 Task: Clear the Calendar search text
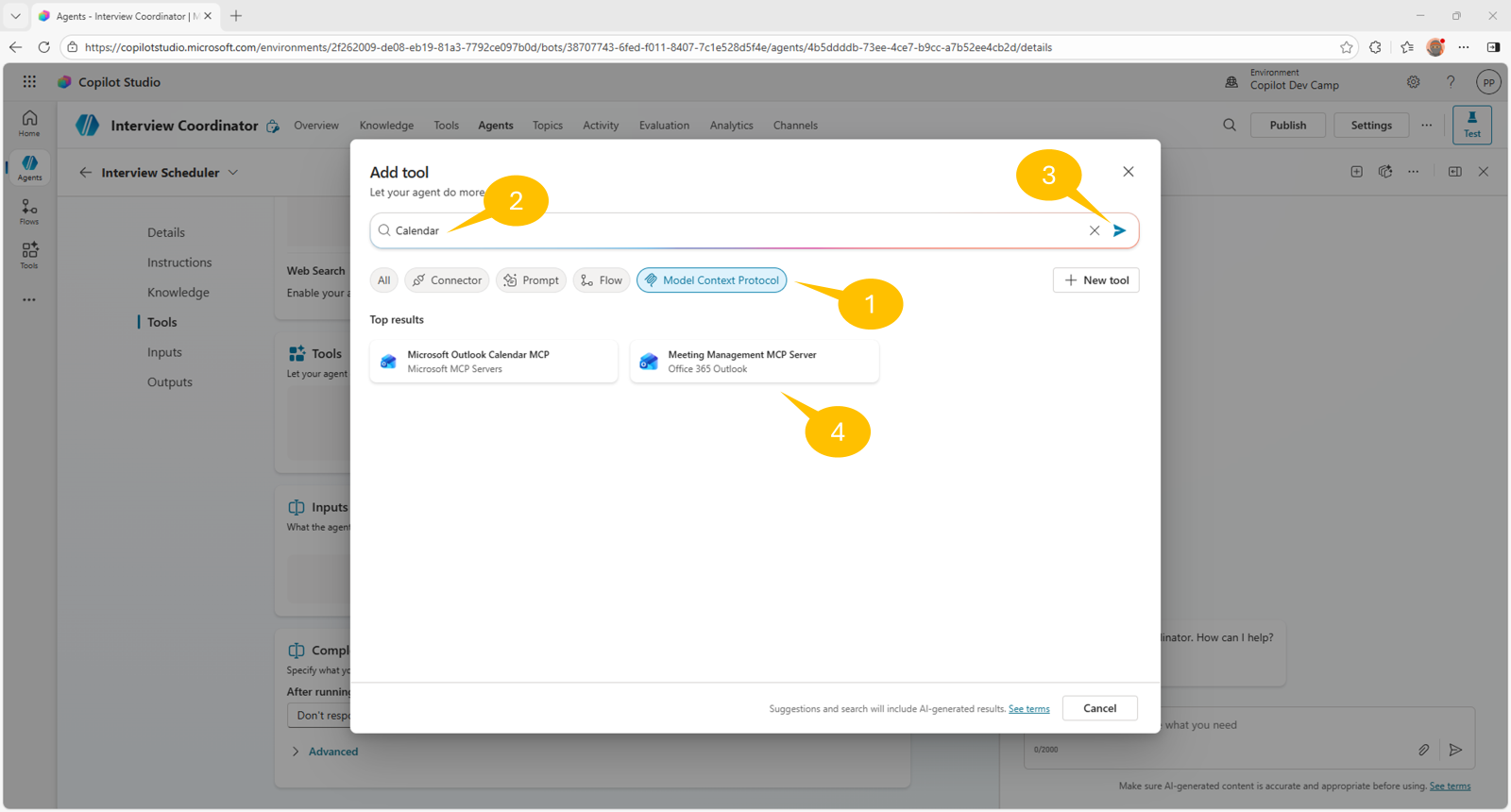pyautogui.click(x=1095, y=230)
